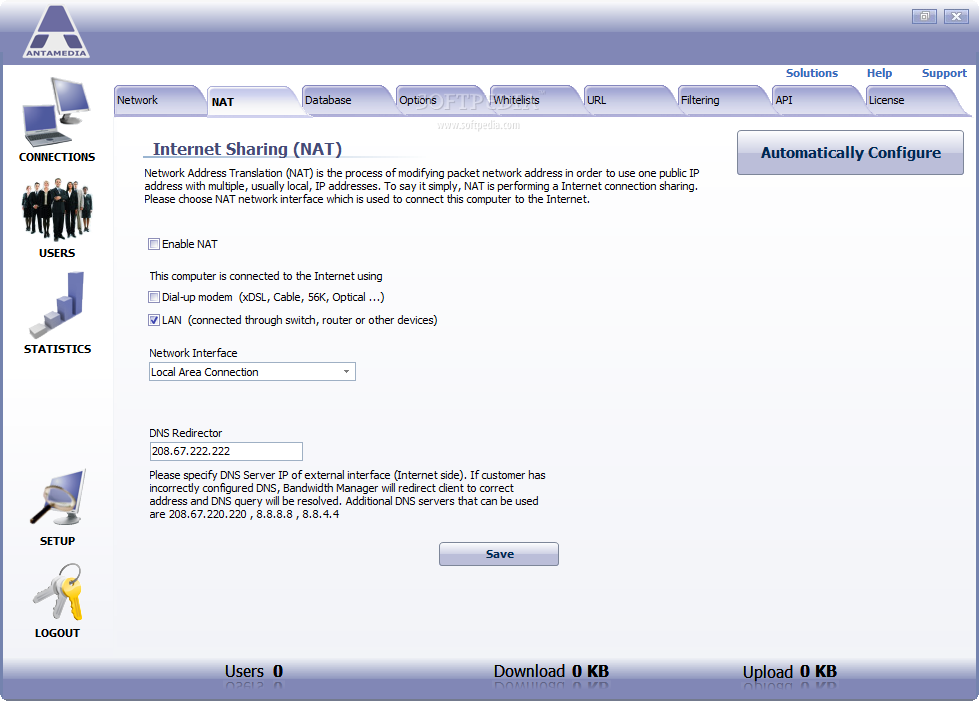The width and height of the screenshot is (979, 701).
Task: Restore the window using title bar button
Action: point(924,16)
